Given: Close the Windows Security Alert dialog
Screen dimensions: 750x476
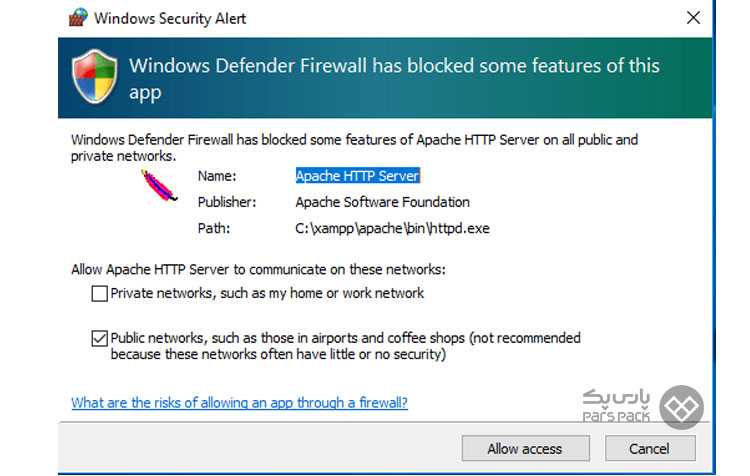Looking at the screenshot, I should pos(693,18).
